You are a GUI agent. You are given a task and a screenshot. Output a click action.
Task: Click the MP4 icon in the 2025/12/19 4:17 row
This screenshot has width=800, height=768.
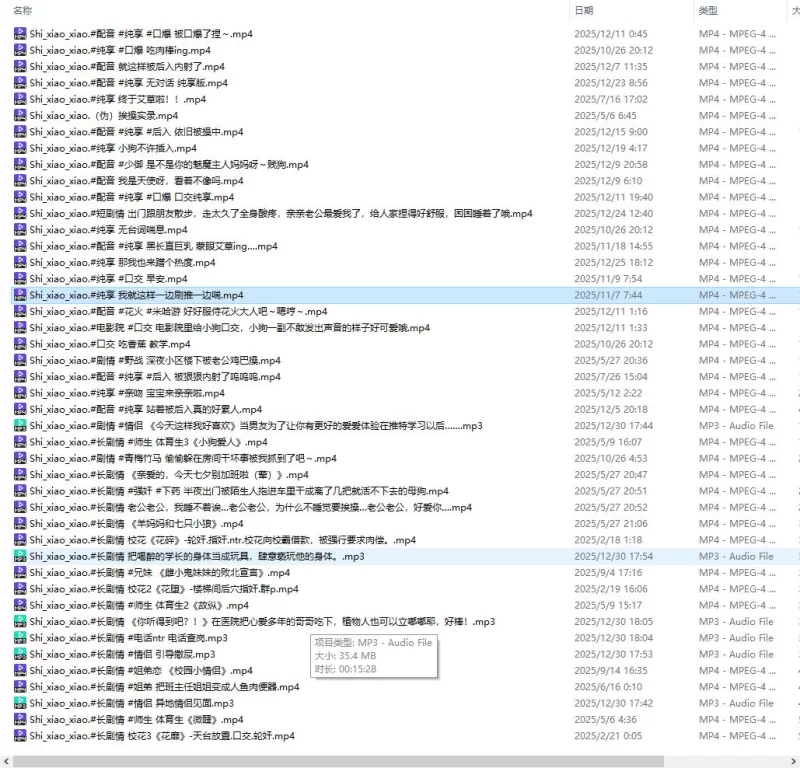[x=20, y=148]
